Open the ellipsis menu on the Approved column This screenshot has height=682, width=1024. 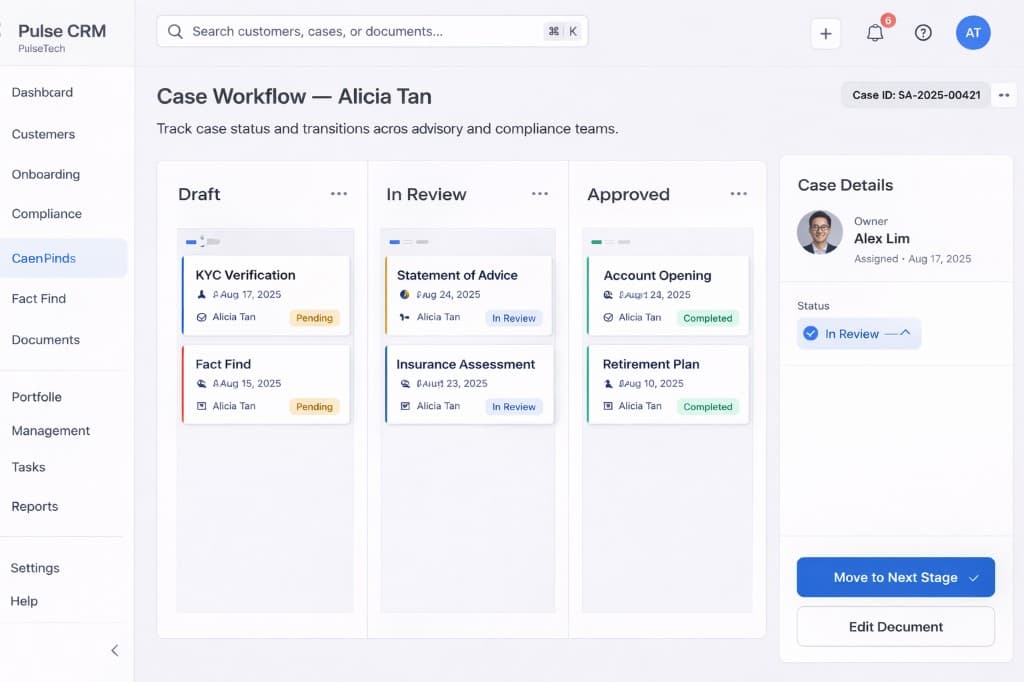pyautogui.click(x=740, y=193)
